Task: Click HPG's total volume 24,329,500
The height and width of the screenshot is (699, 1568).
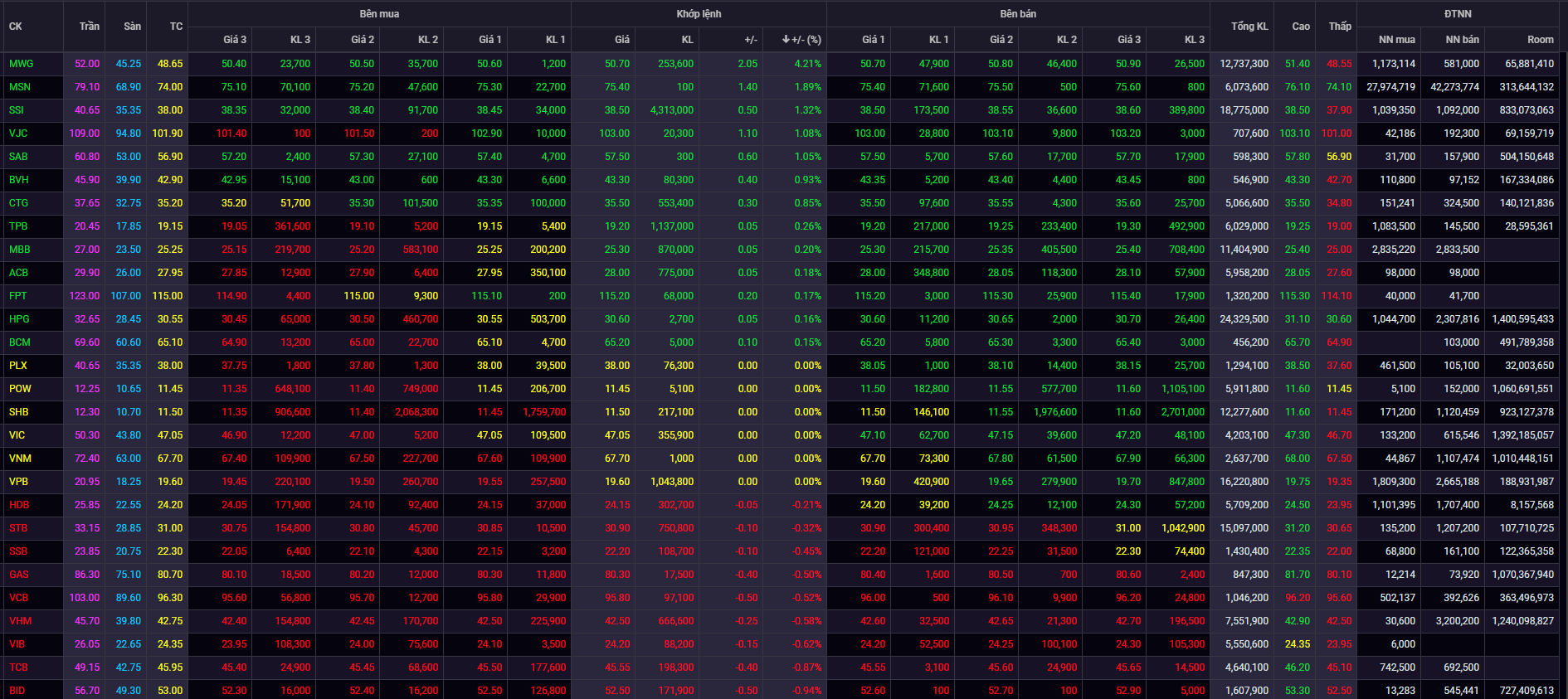Action: pyautogui.click(x=1244, y=319)
